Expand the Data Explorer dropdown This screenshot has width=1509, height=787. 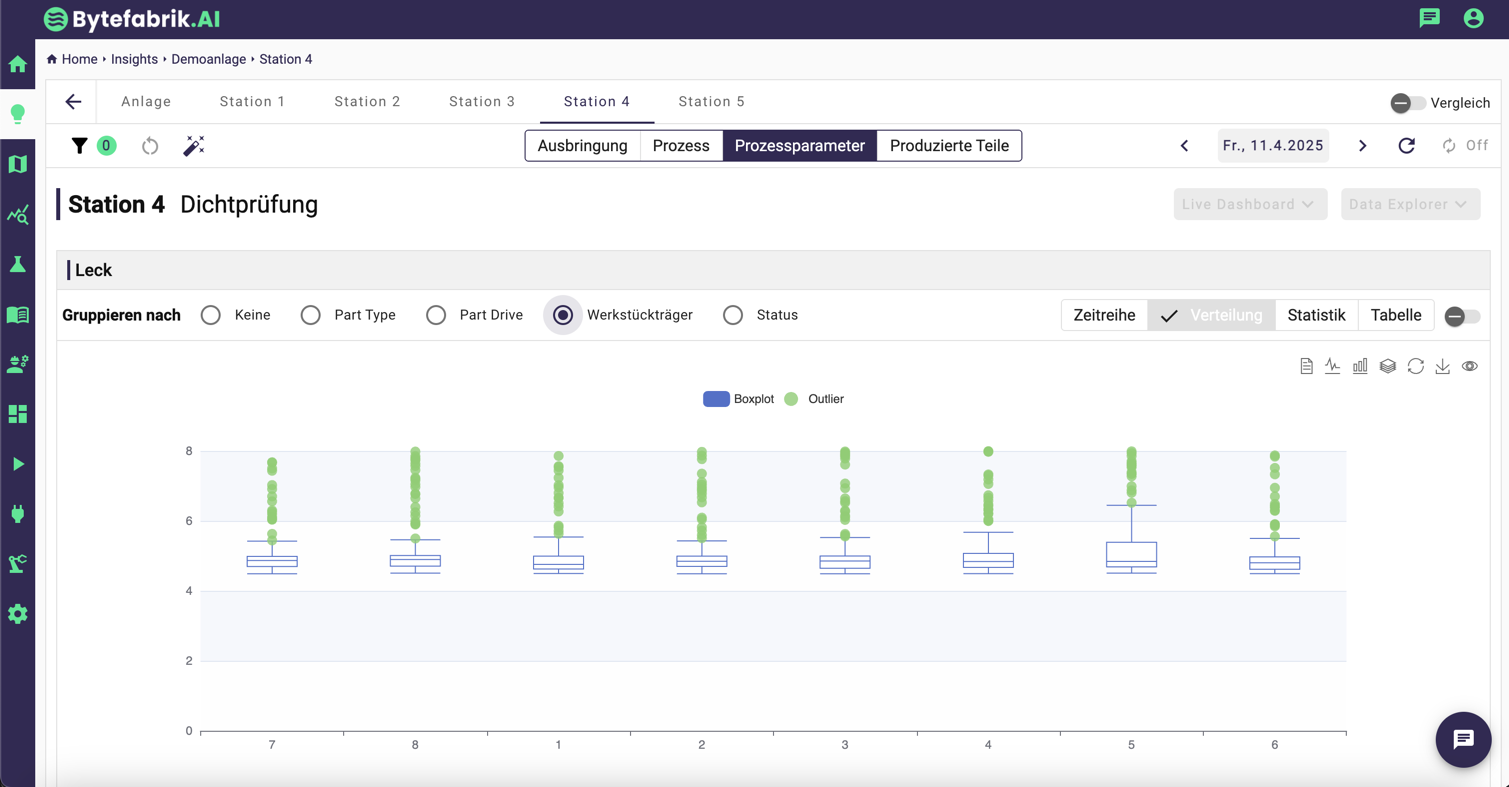(1409, 204)
